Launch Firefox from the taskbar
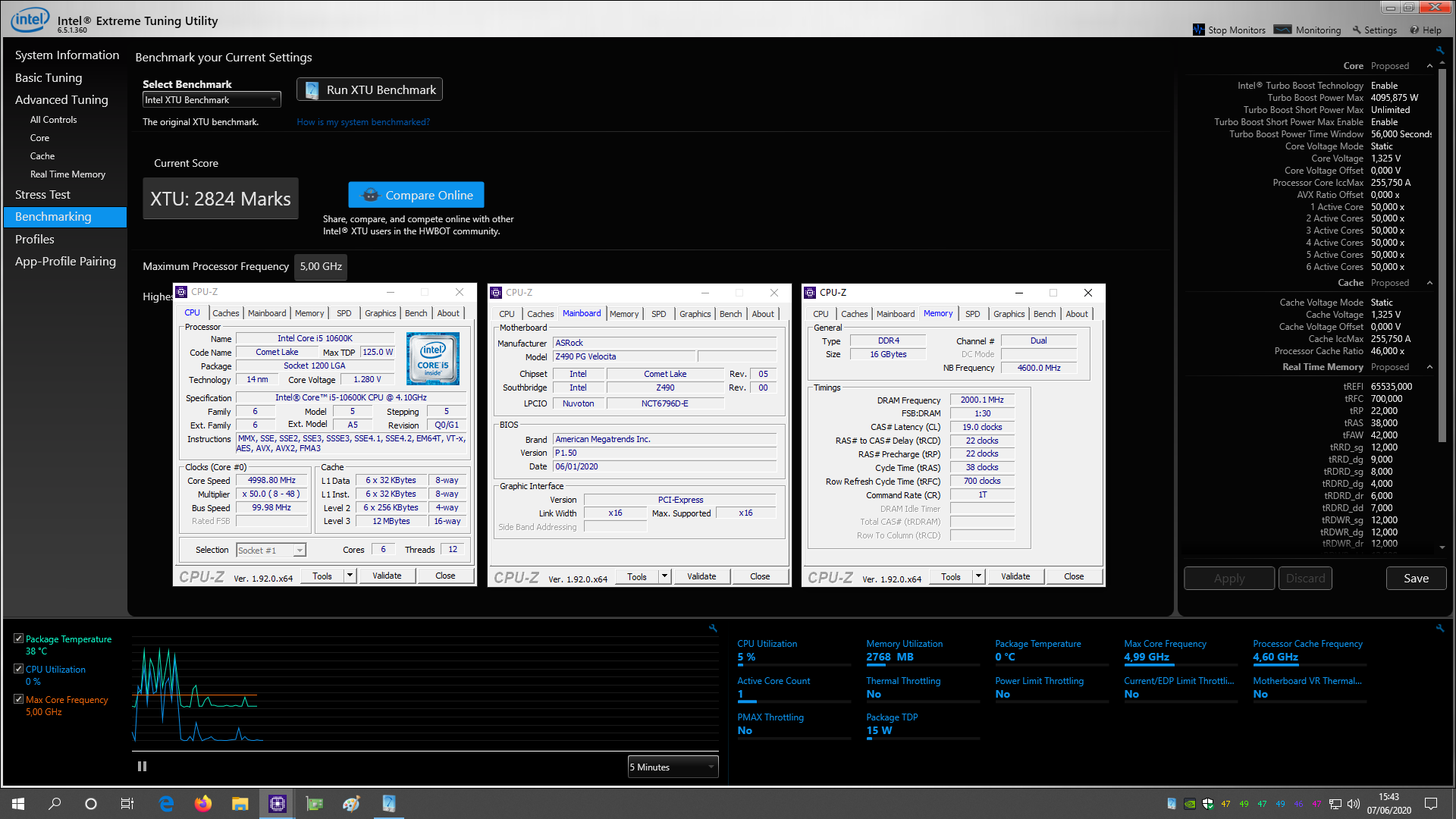The height and width of the screenshot is (819, 1456). pyautogui.click(x=202, y=804)
